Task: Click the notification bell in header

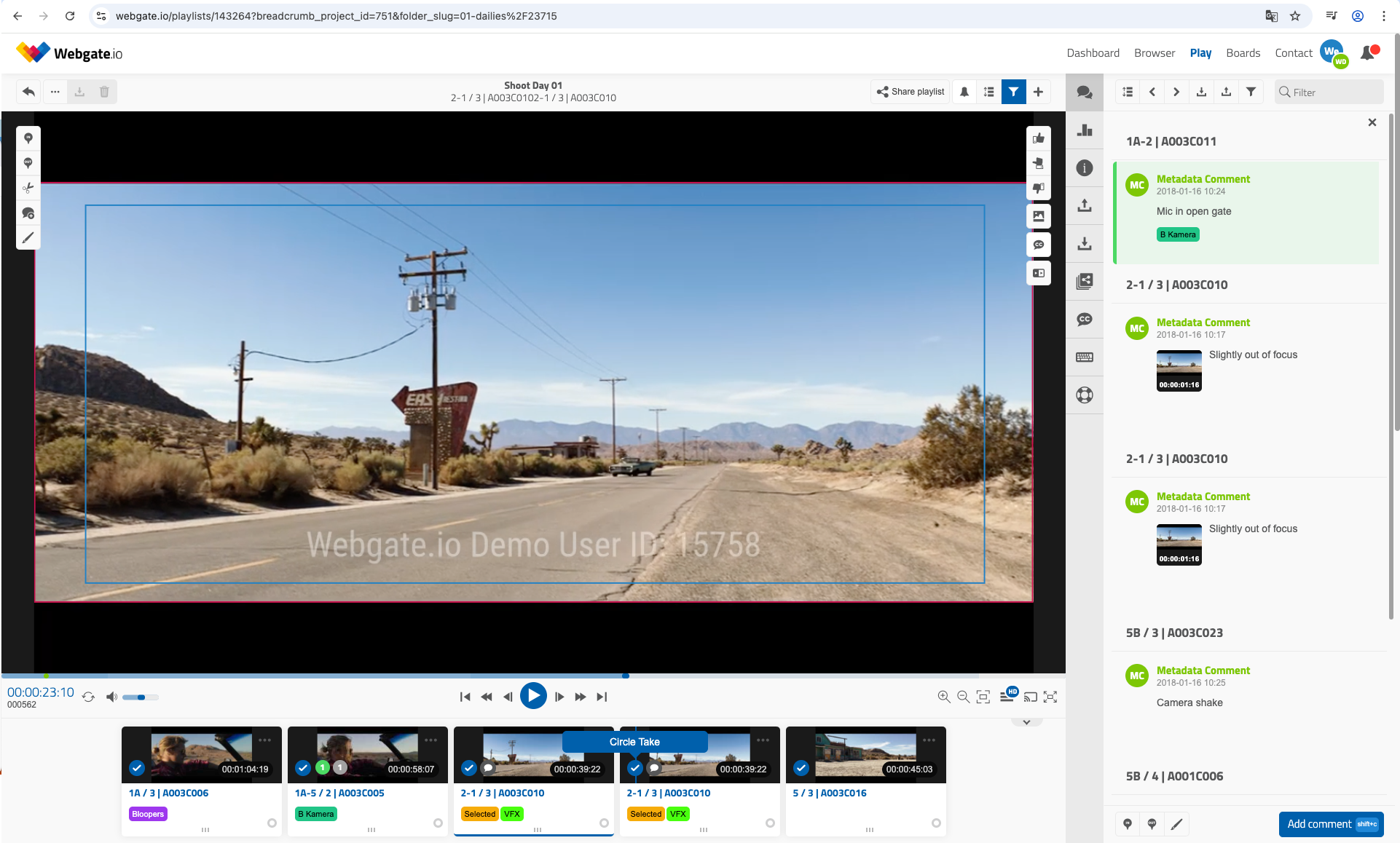Action: [x=1367, y=53]
